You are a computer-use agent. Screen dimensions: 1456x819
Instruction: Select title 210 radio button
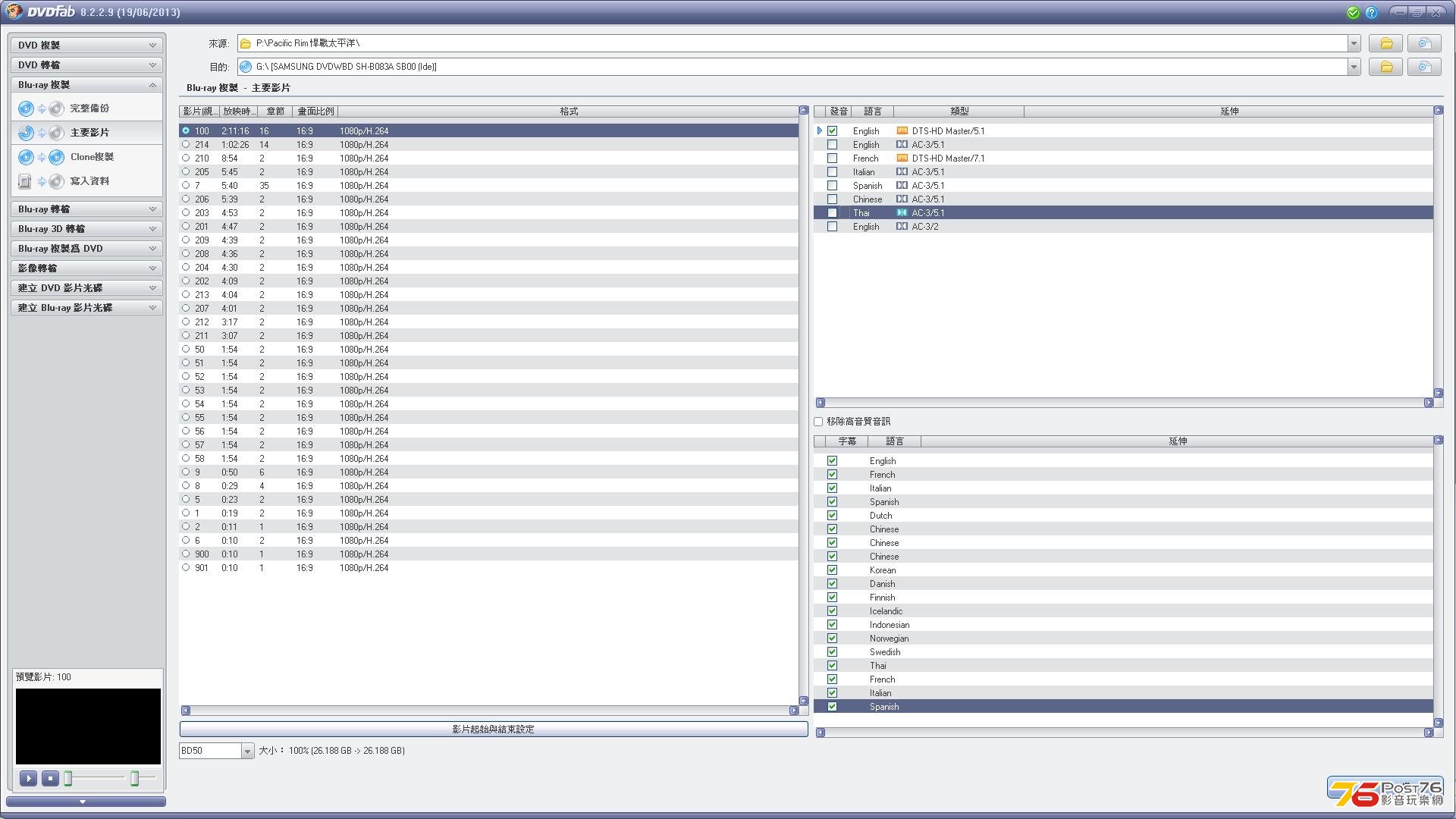coord(185,158)
